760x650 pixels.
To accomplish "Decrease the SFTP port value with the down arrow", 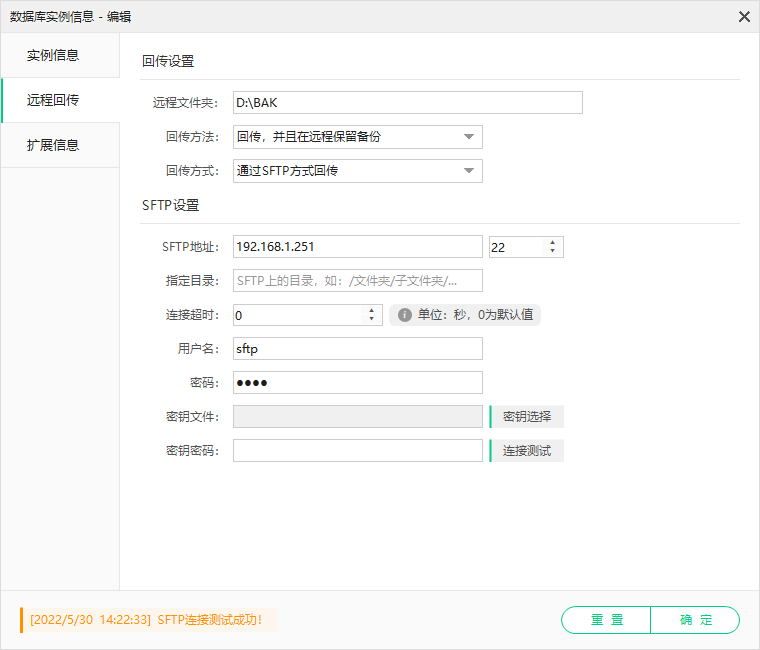I will click(553, 251).
